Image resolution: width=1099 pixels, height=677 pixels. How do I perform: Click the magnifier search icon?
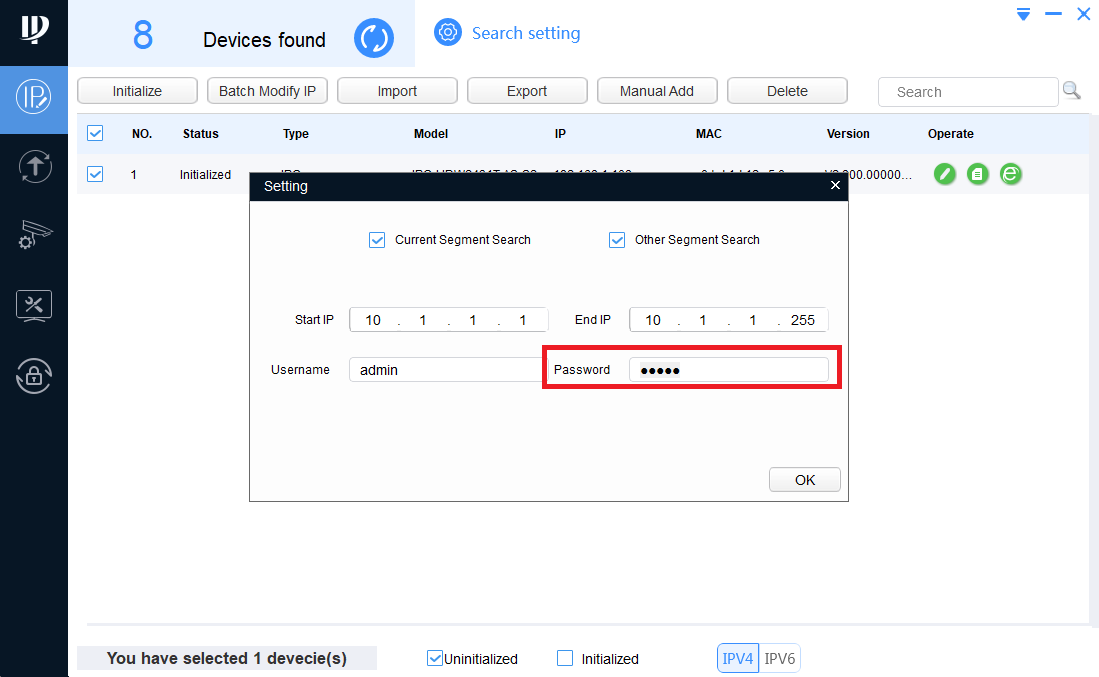pos(1072,90)
